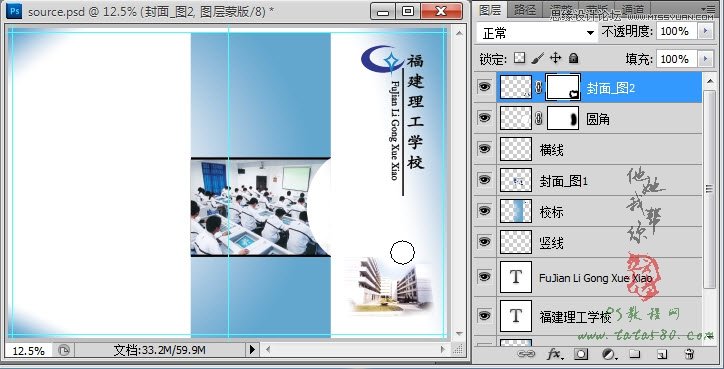Create new fill or adjustment layer
Image resolution: width=724 pixels, height=369 pixels.
click(609, 354)
